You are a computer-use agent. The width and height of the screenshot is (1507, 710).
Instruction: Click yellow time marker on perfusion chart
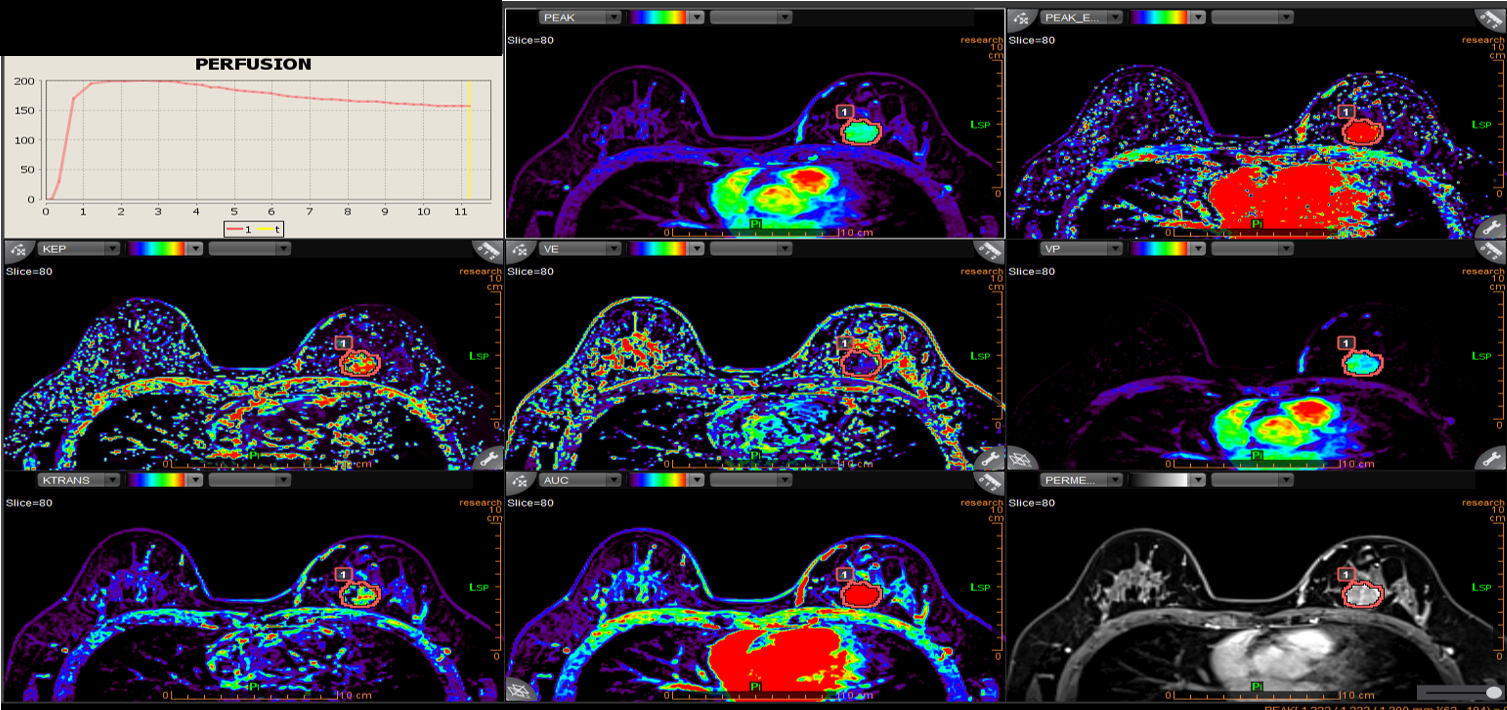[x=469, y=138]
